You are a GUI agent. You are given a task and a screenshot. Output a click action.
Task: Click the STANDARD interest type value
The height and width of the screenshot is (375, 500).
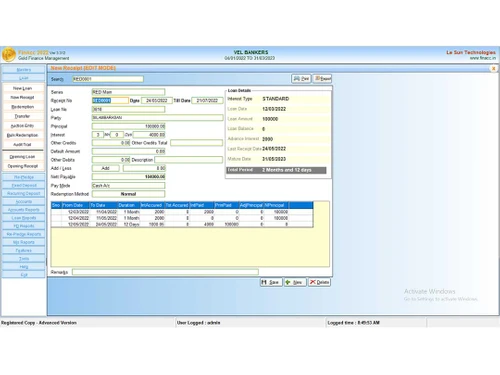pos(276,99)
